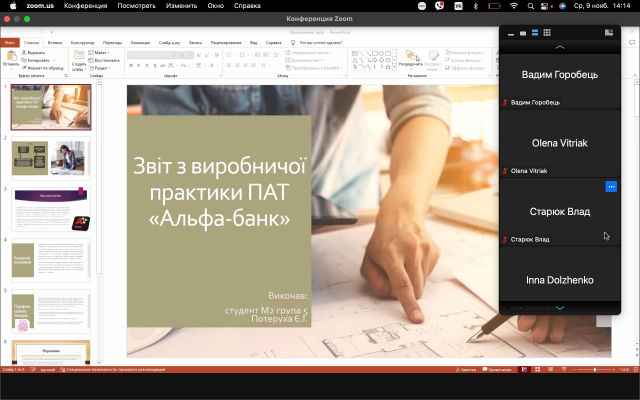This screenshot has width=640, height=400.
Task: Toggle text shadow (S) formatting
Action: coord(155,65)
